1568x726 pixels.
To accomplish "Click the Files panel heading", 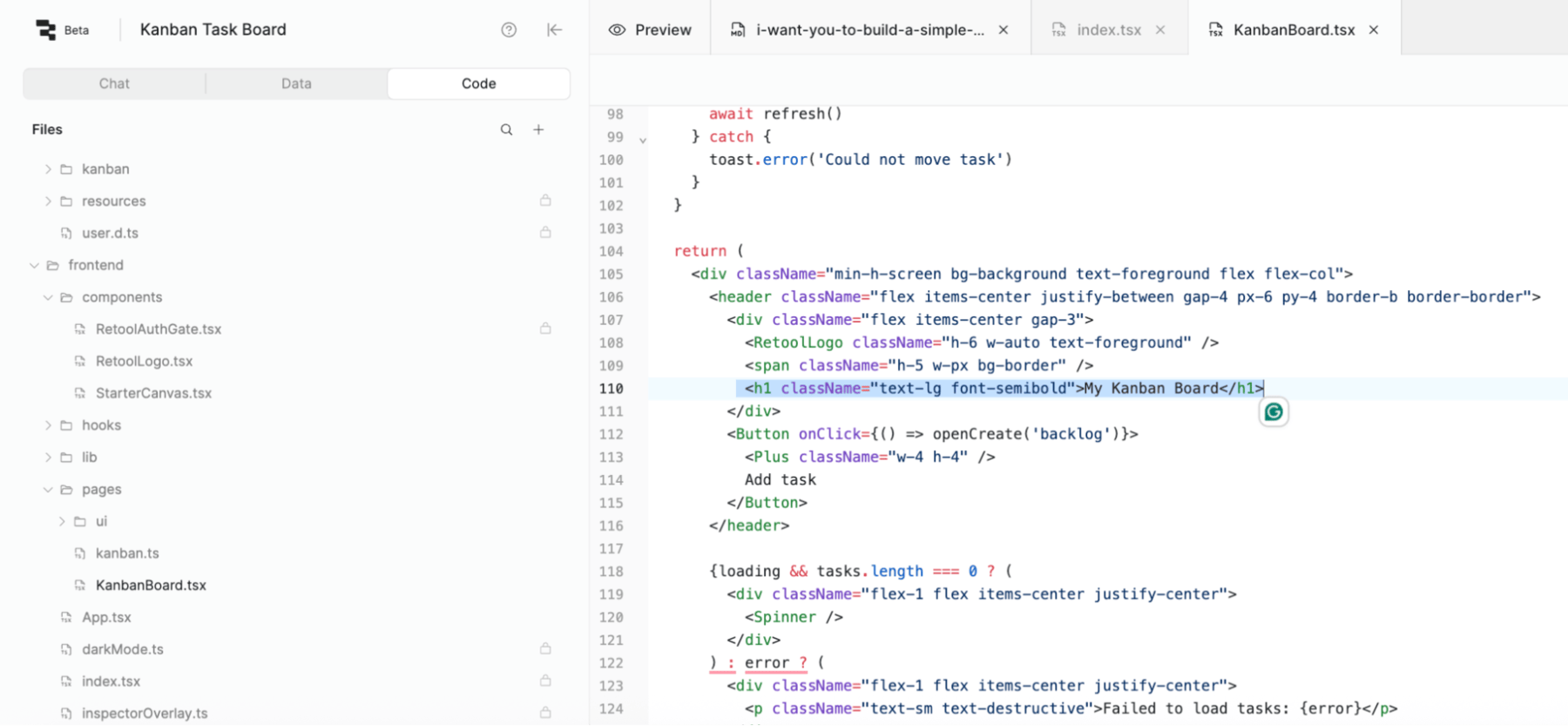I will [47, 129].
